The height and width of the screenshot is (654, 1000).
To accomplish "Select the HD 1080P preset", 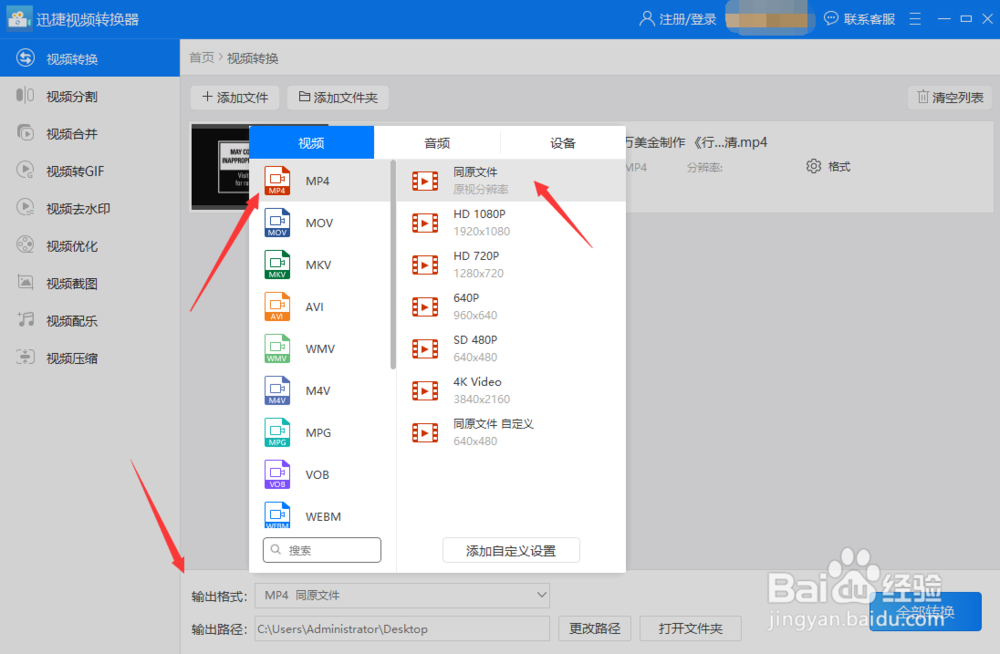I will (x=478, y=222).
